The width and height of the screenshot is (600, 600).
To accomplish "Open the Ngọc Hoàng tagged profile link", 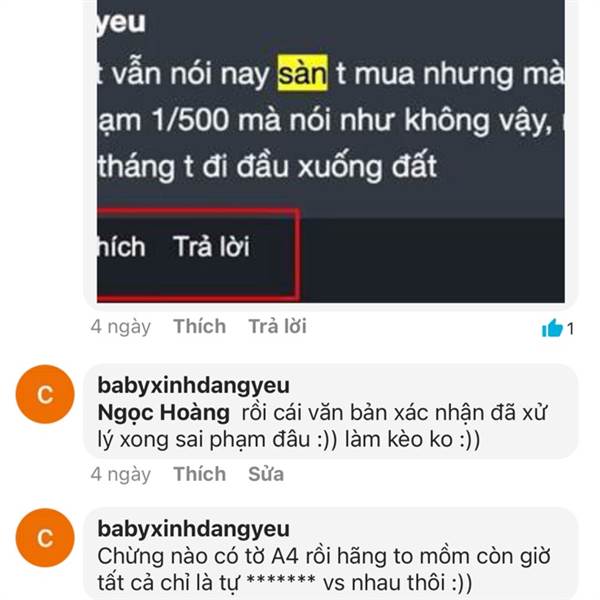I will click(163, 413).
